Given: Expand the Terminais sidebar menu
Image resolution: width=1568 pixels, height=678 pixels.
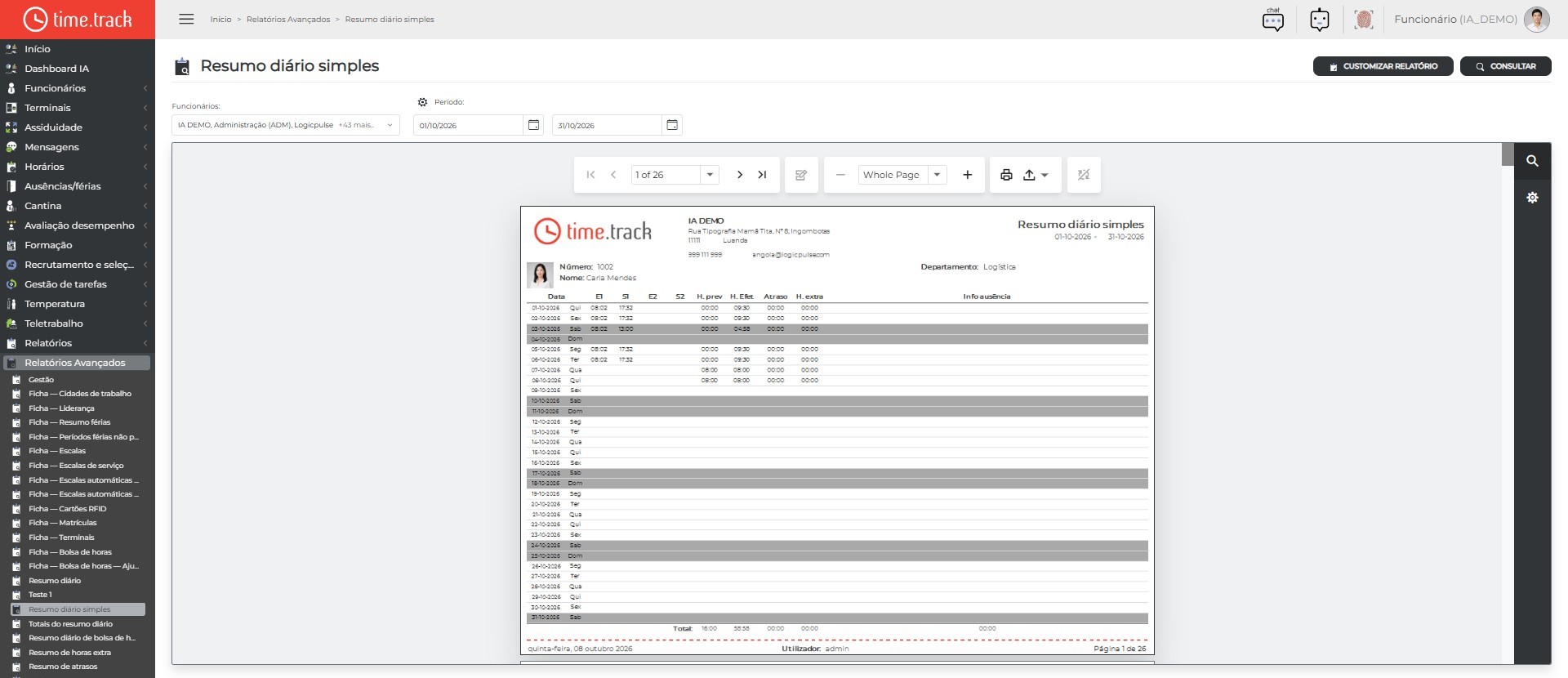Looking at the screenshot, I should coord(78,108).
